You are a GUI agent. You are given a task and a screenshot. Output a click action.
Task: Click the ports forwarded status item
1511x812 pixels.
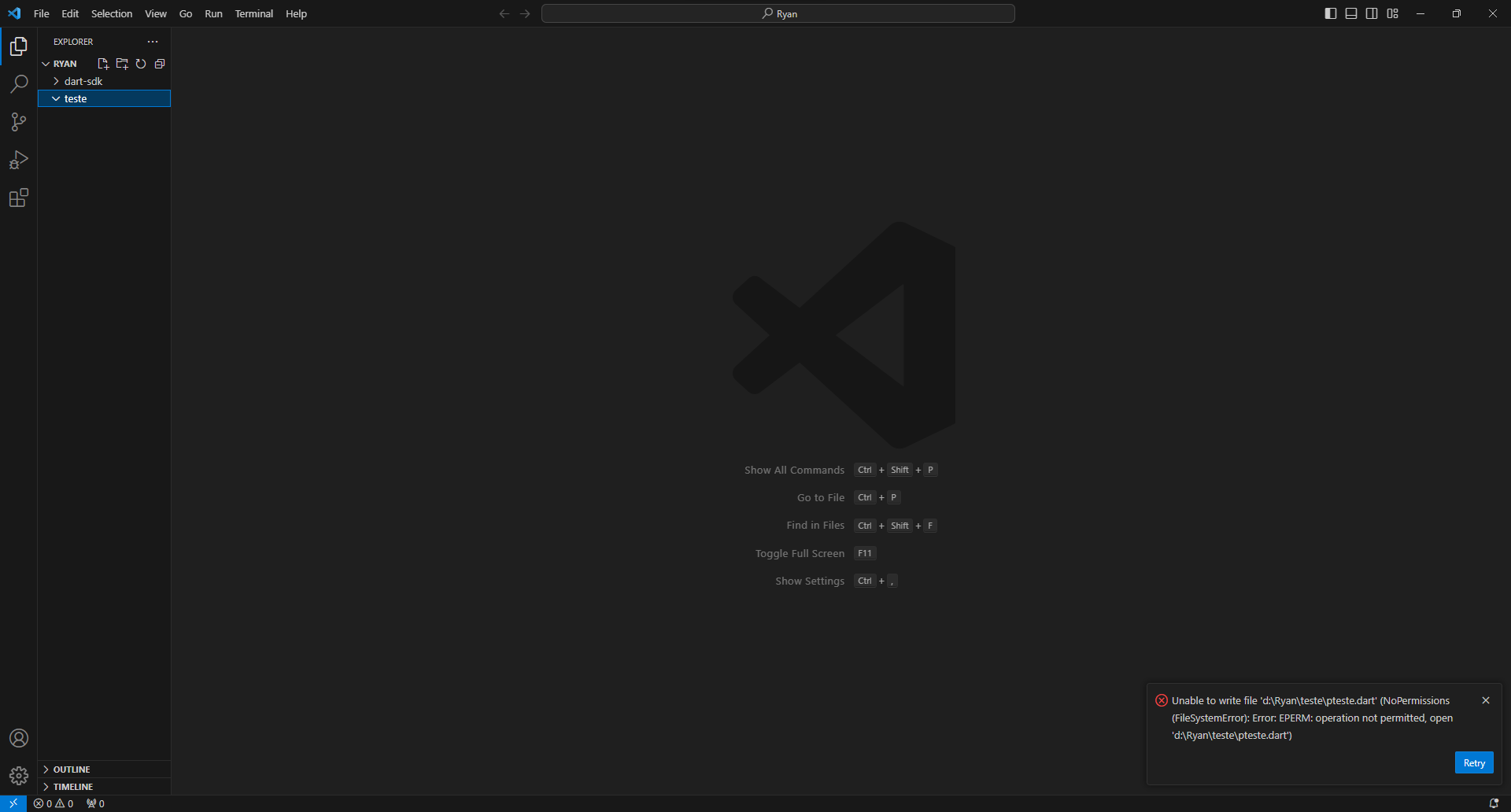click(95, 803)
